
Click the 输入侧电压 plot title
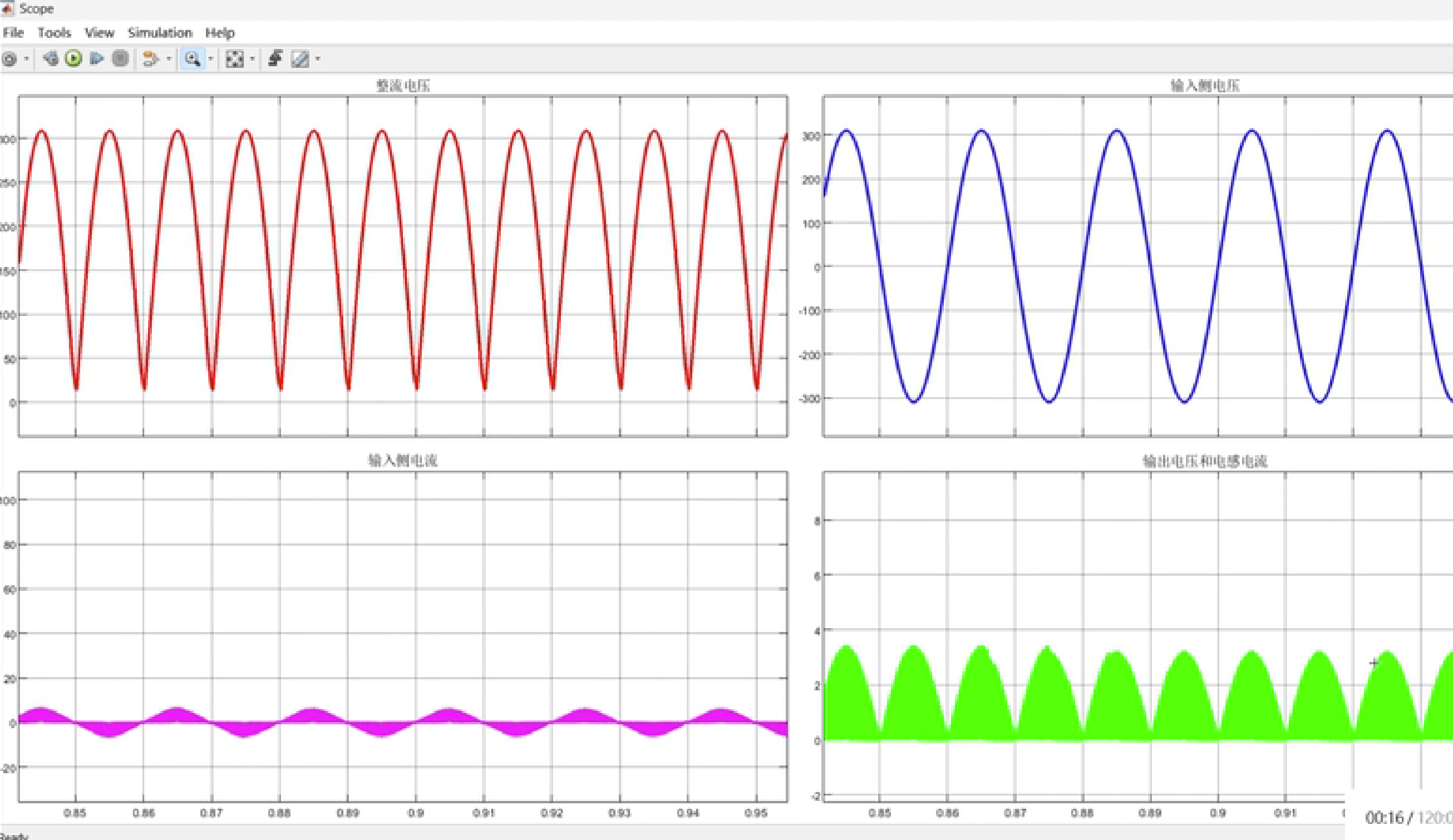[1204, 86]
